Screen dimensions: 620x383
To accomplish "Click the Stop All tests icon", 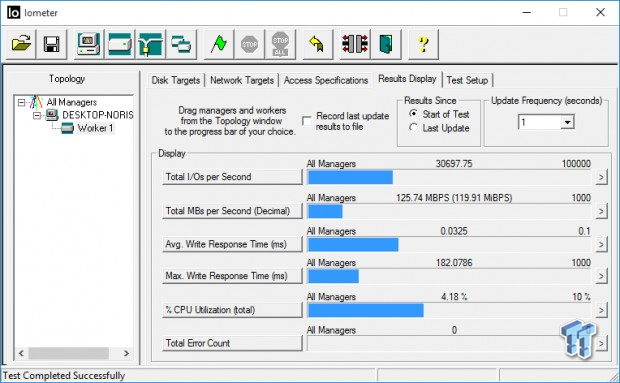I will 280,44.
